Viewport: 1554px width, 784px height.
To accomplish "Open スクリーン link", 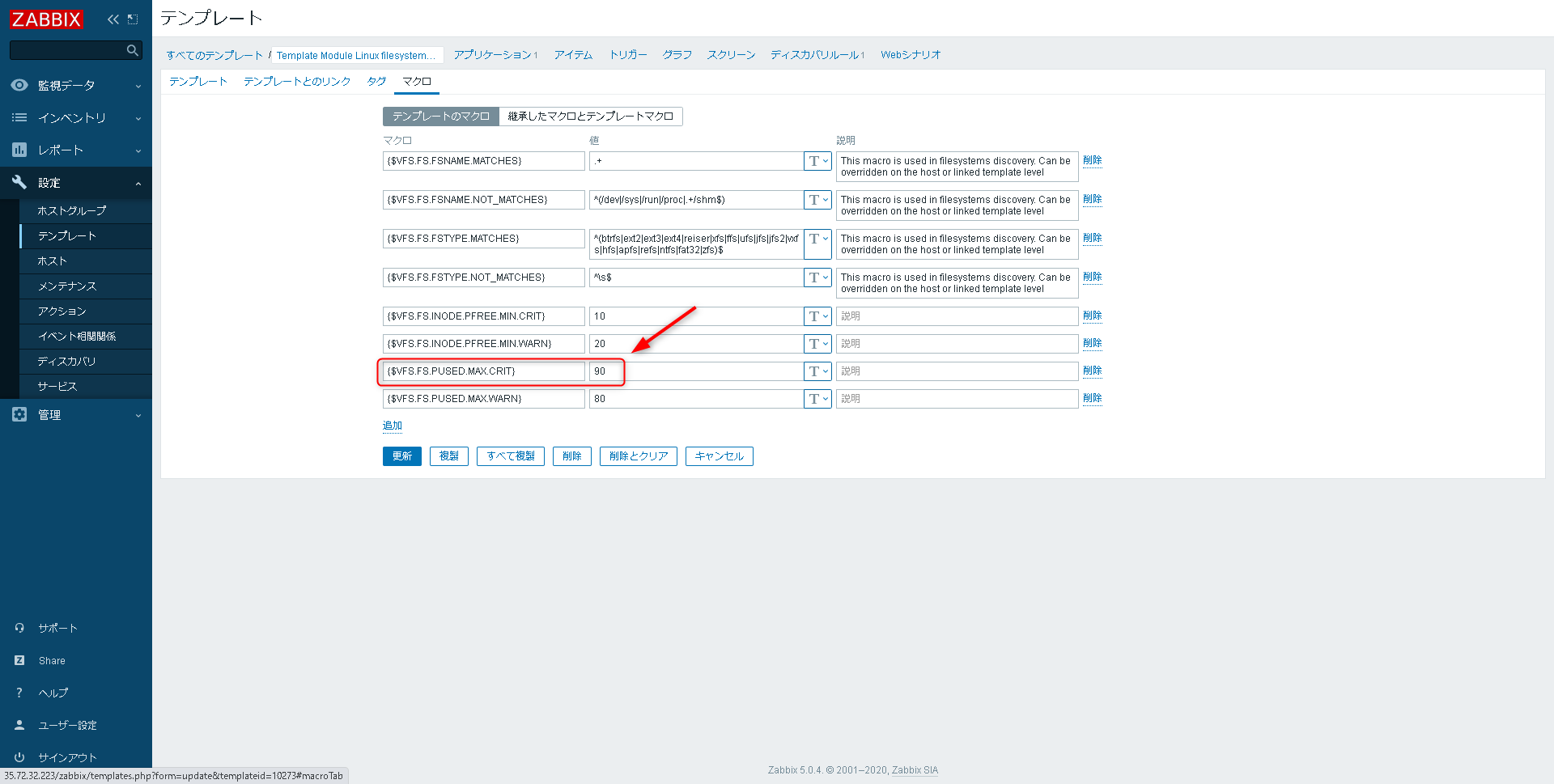I will [x=731, y=55].
